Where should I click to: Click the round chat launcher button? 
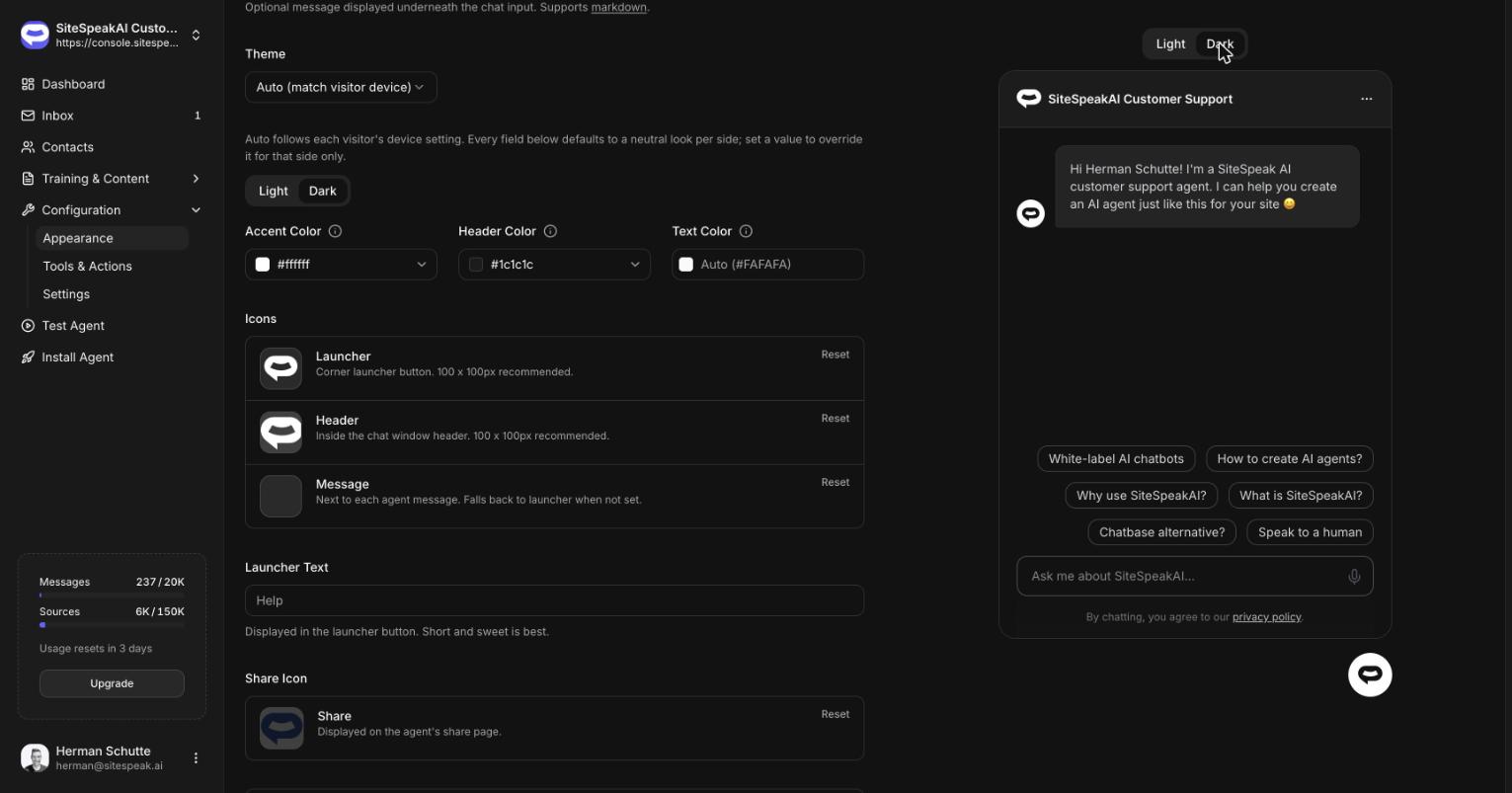coord(1370,675)
